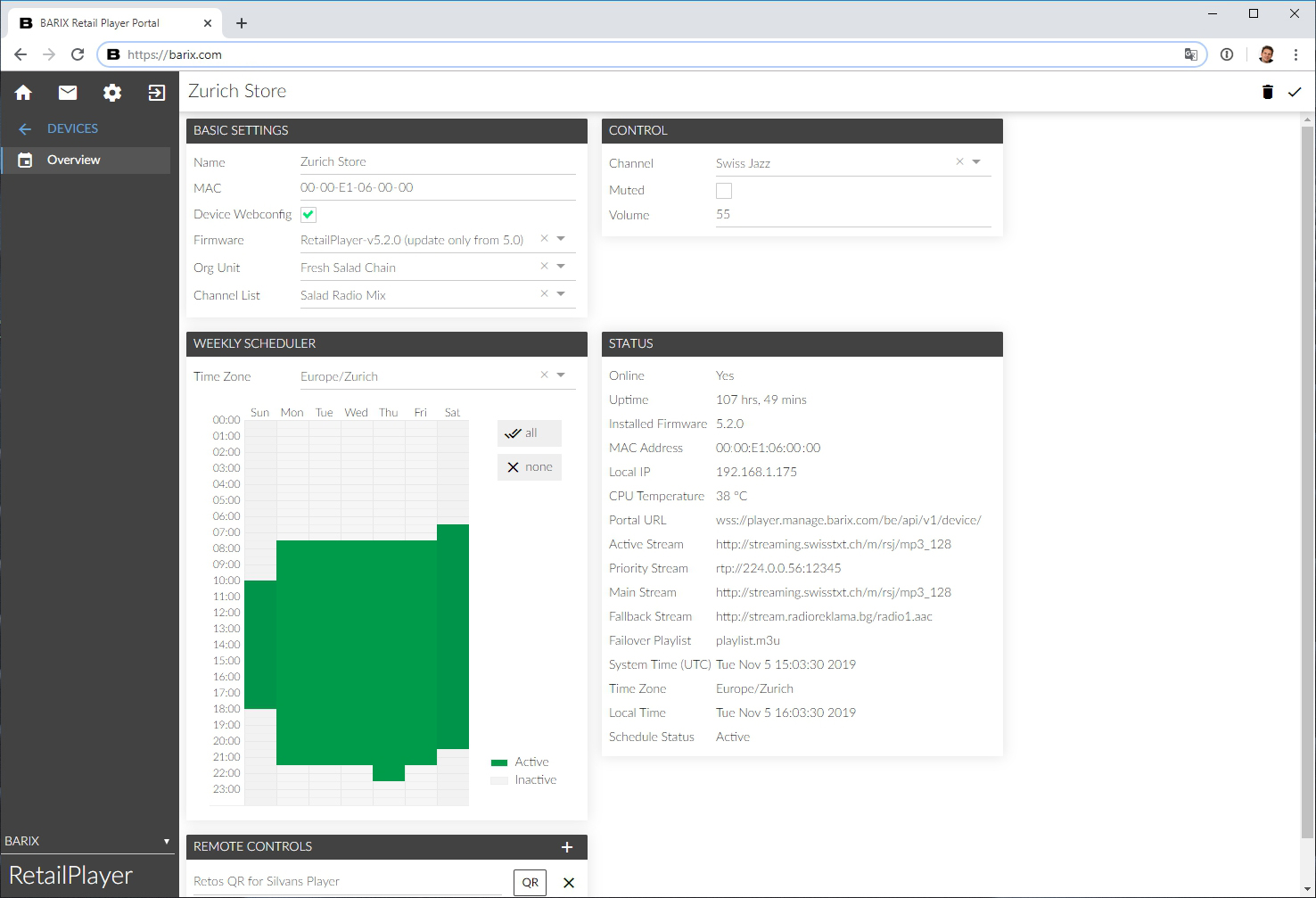Add a new remote control with the plus
This screenshot has width=1316, height=898.
(568, 845)
